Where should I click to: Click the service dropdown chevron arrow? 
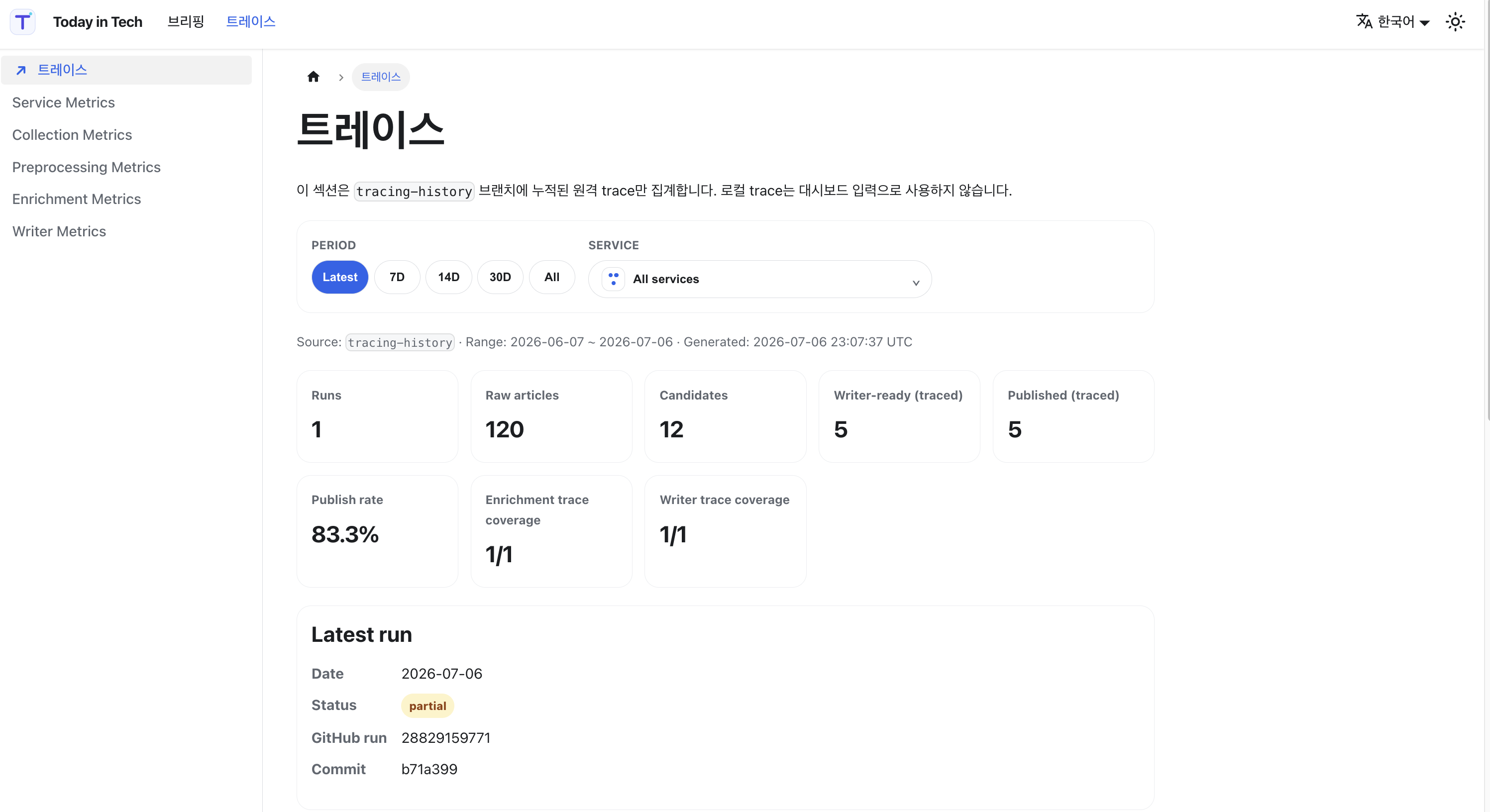(x=916, y=283)
